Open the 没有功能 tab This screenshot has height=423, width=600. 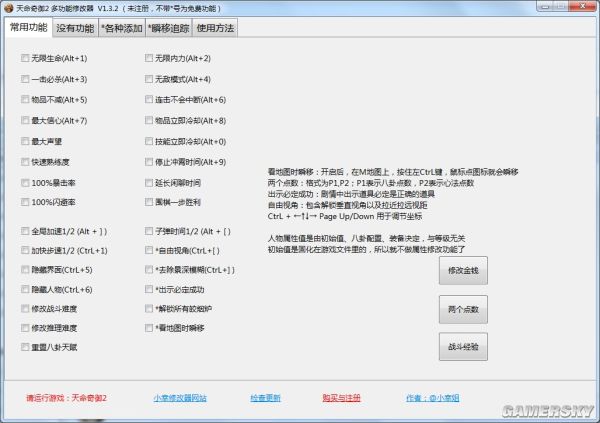[x=75, y=28]
